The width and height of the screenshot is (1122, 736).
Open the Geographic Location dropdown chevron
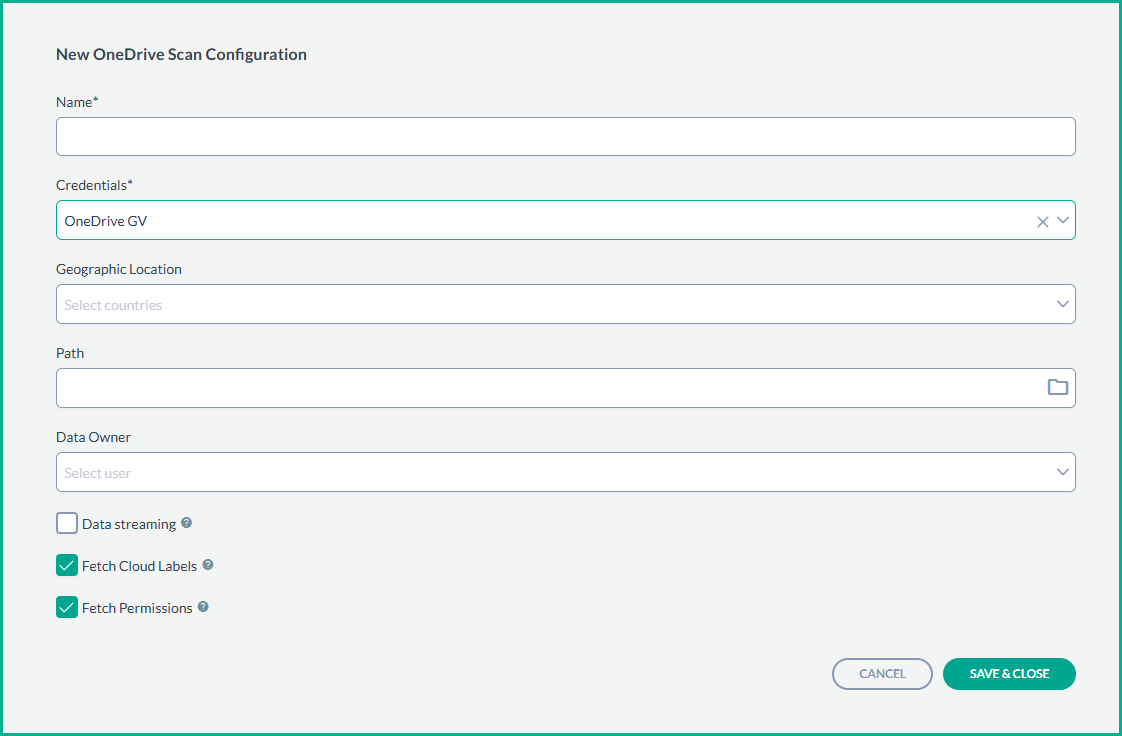point(1063,304)
